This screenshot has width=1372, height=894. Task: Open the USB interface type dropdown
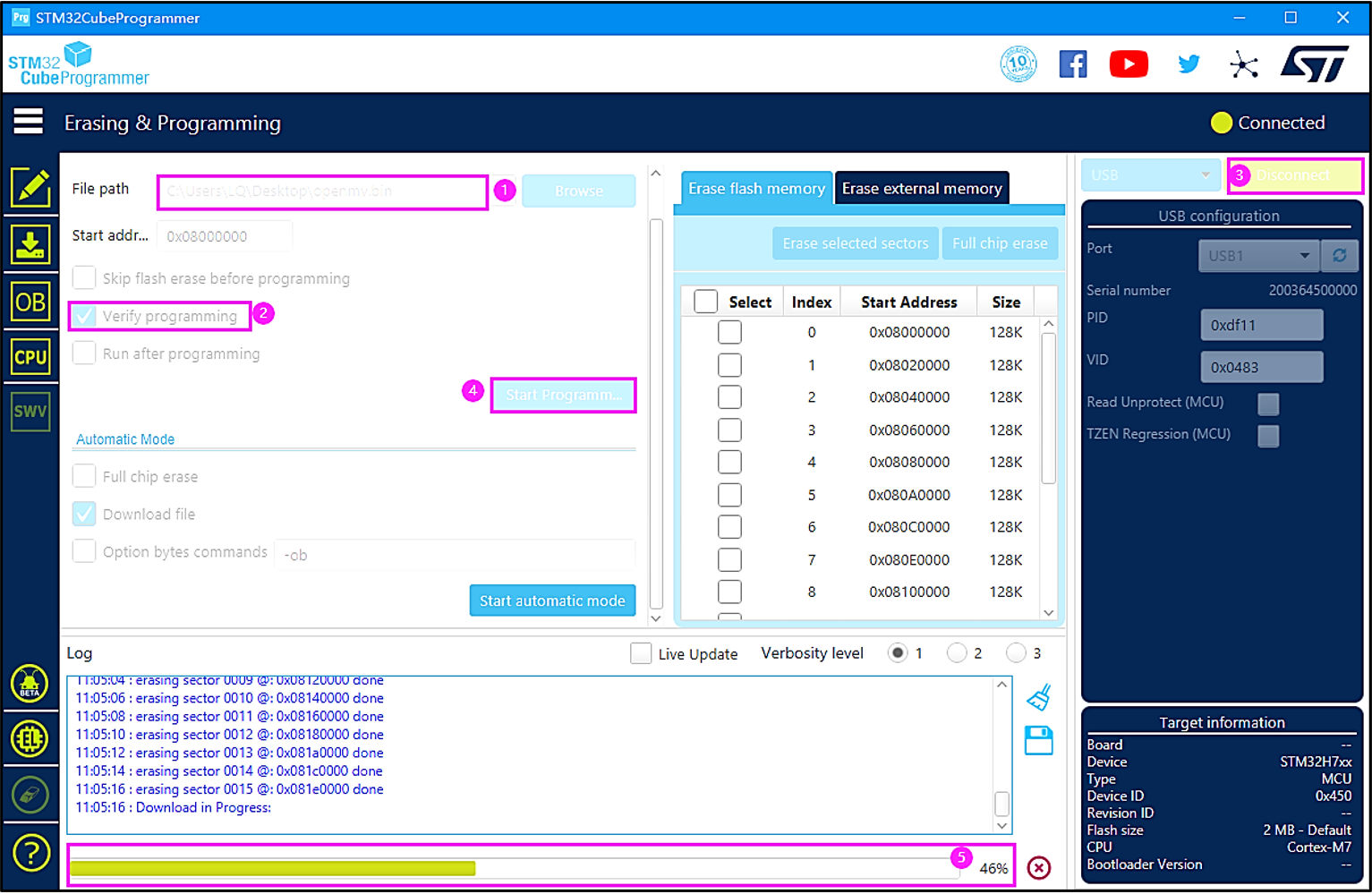tap(1151, 175)
